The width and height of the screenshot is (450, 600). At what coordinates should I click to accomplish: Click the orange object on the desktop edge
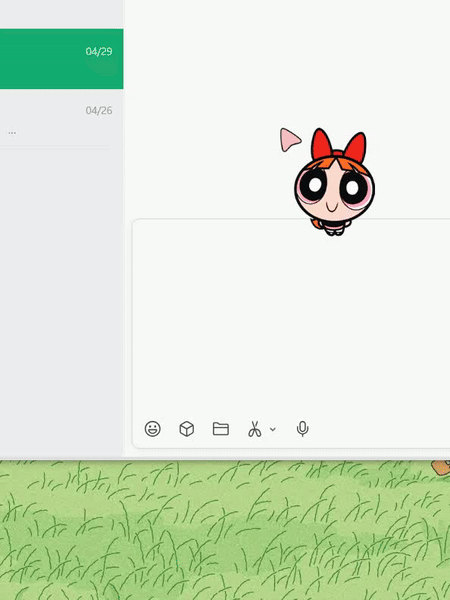point(441,467)
